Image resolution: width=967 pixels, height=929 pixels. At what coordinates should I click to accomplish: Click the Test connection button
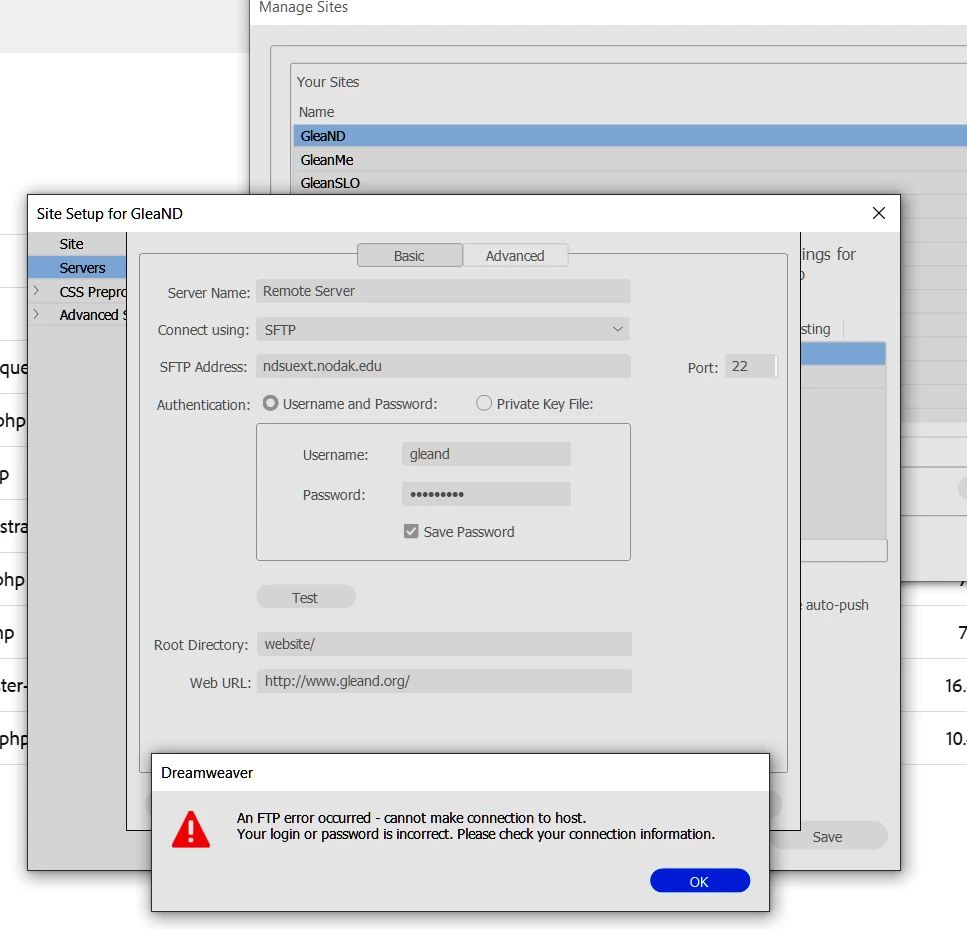point(306,597)
